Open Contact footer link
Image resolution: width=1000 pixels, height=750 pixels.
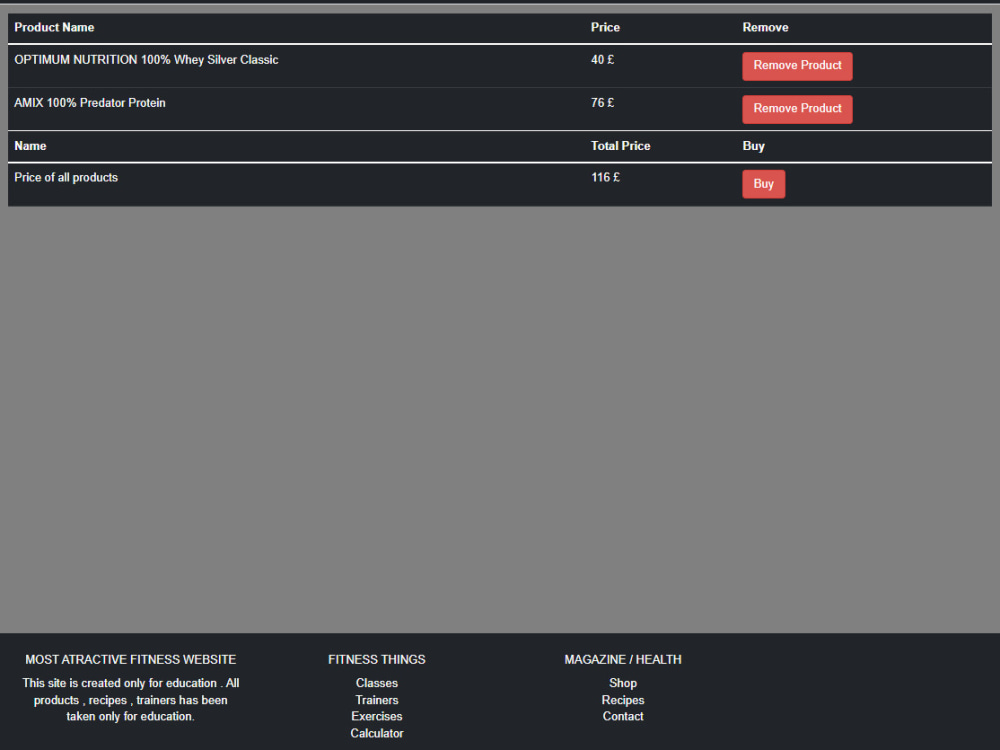622,717
